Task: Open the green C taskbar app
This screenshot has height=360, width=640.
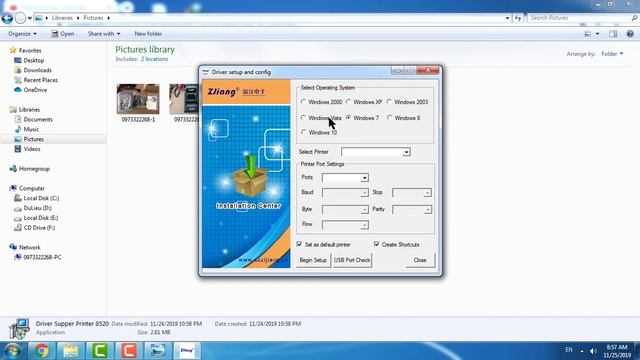Action: click(100, 351)
